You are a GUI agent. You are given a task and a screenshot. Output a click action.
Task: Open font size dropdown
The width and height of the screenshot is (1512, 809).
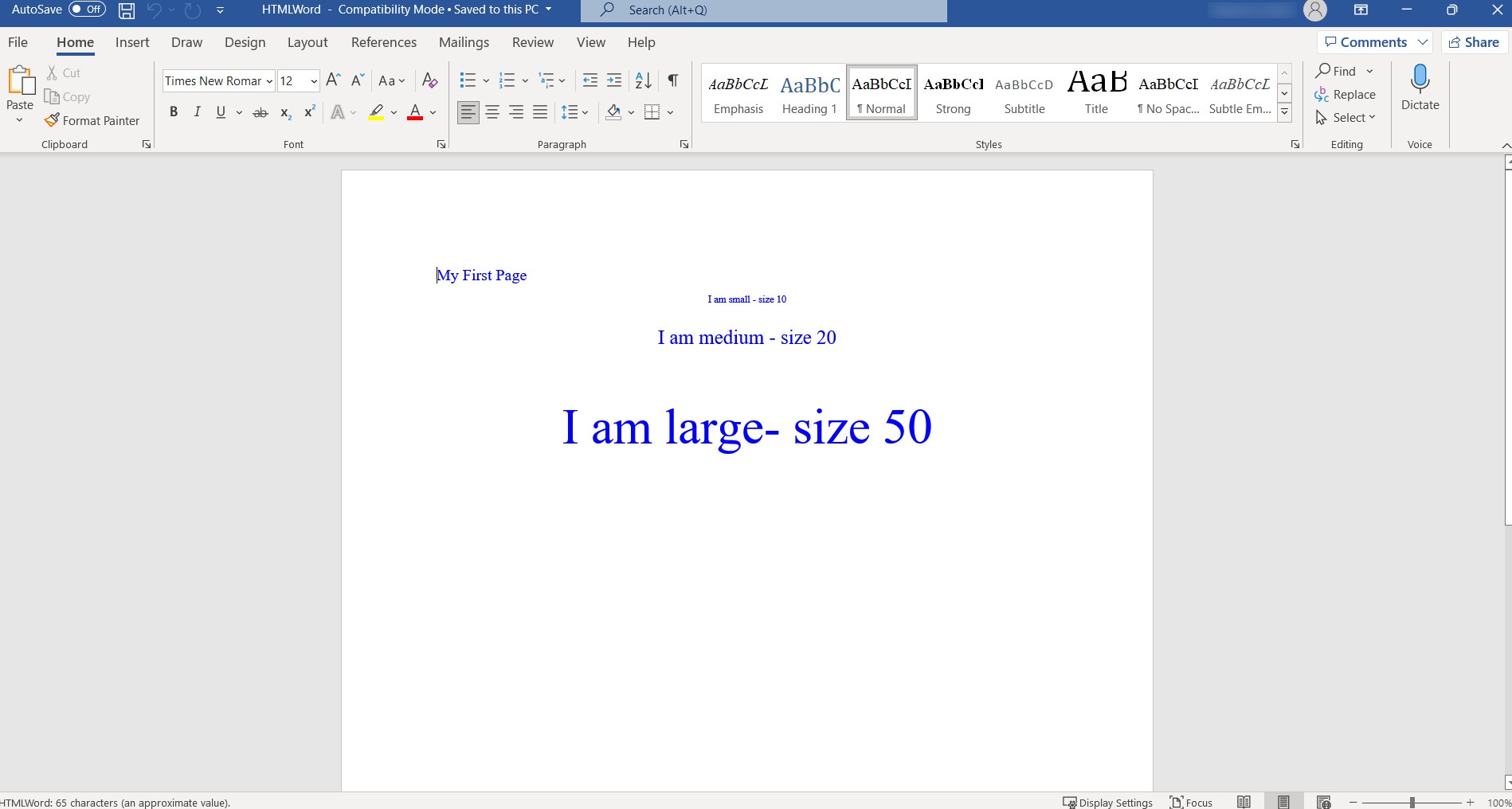[x=314, y=81]
